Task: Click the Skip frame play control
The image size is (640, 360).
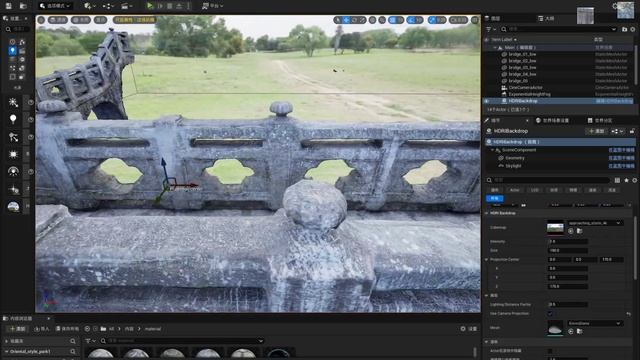Action: 160,6
